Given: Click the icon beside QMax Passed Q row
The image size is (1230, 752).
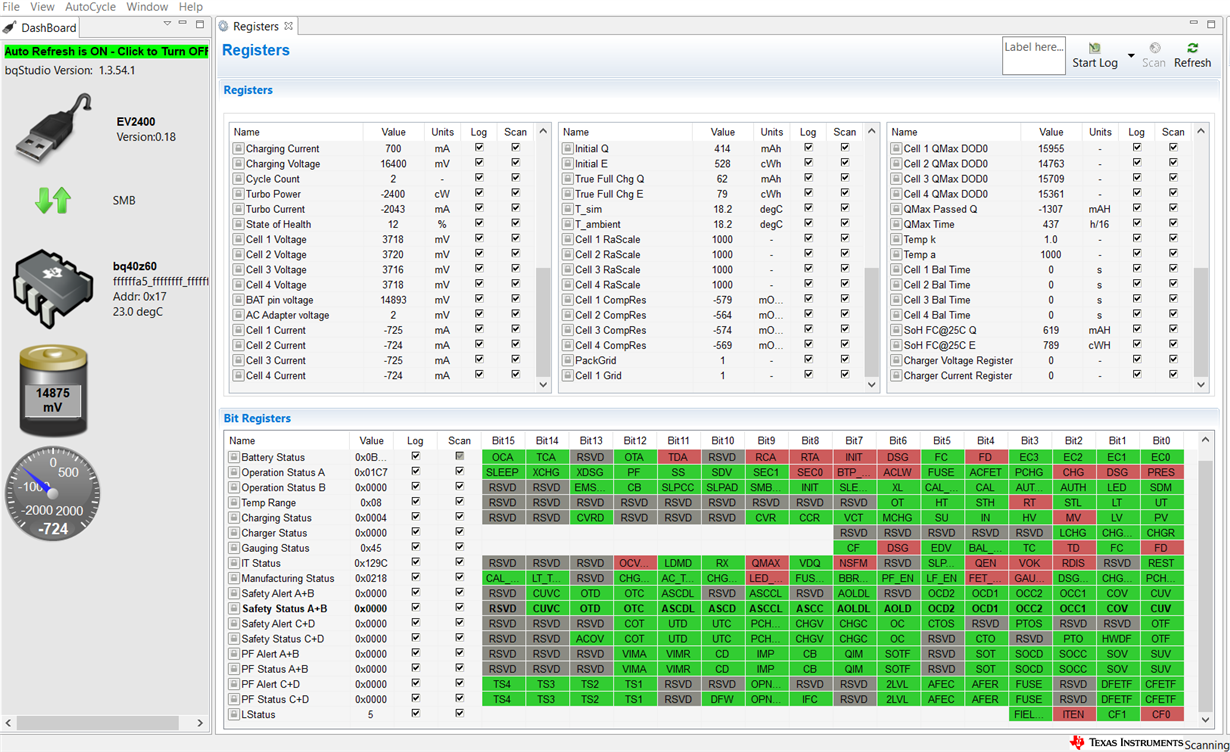Looking at the screenshot, I should click(896, 209).
